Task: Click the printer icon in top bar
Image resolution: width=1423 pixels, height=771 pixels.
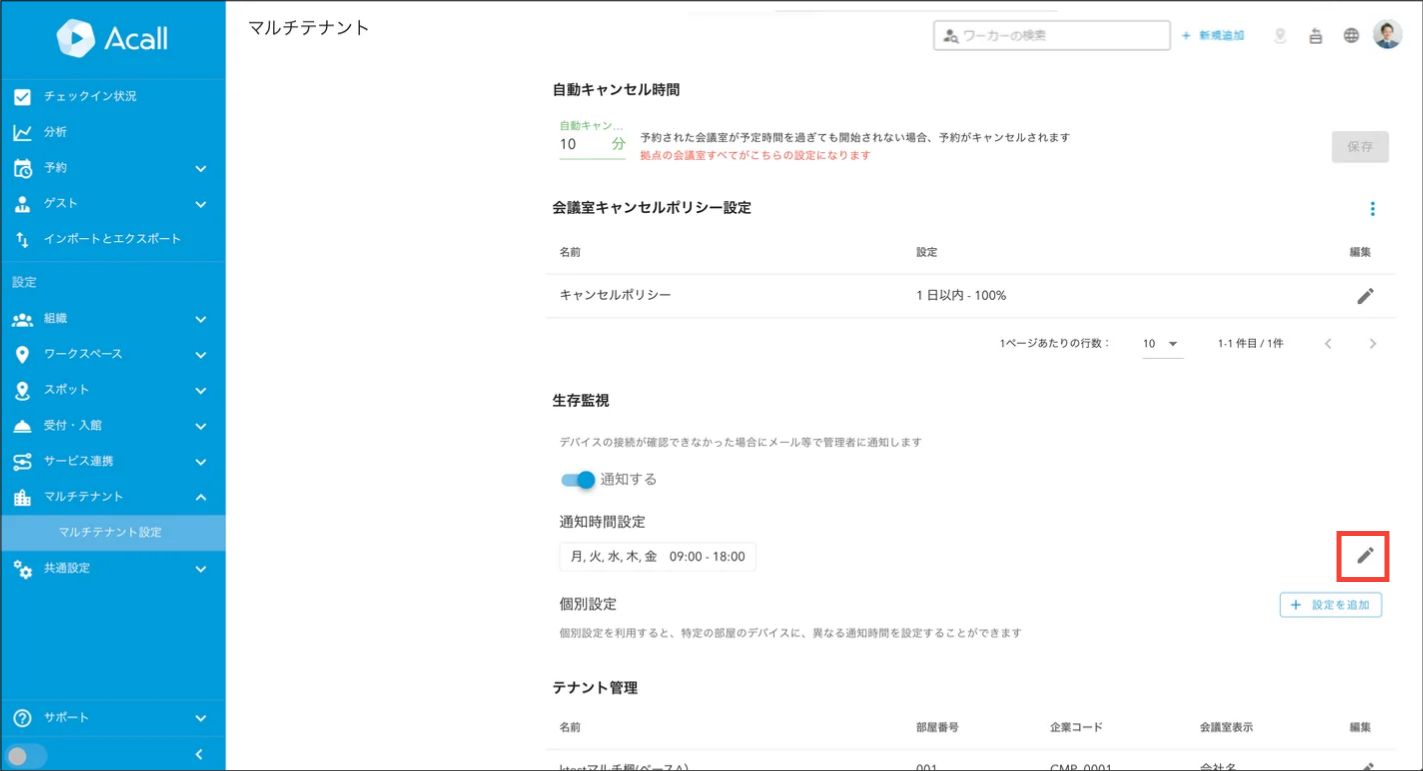Action: tap(1315, 36)
